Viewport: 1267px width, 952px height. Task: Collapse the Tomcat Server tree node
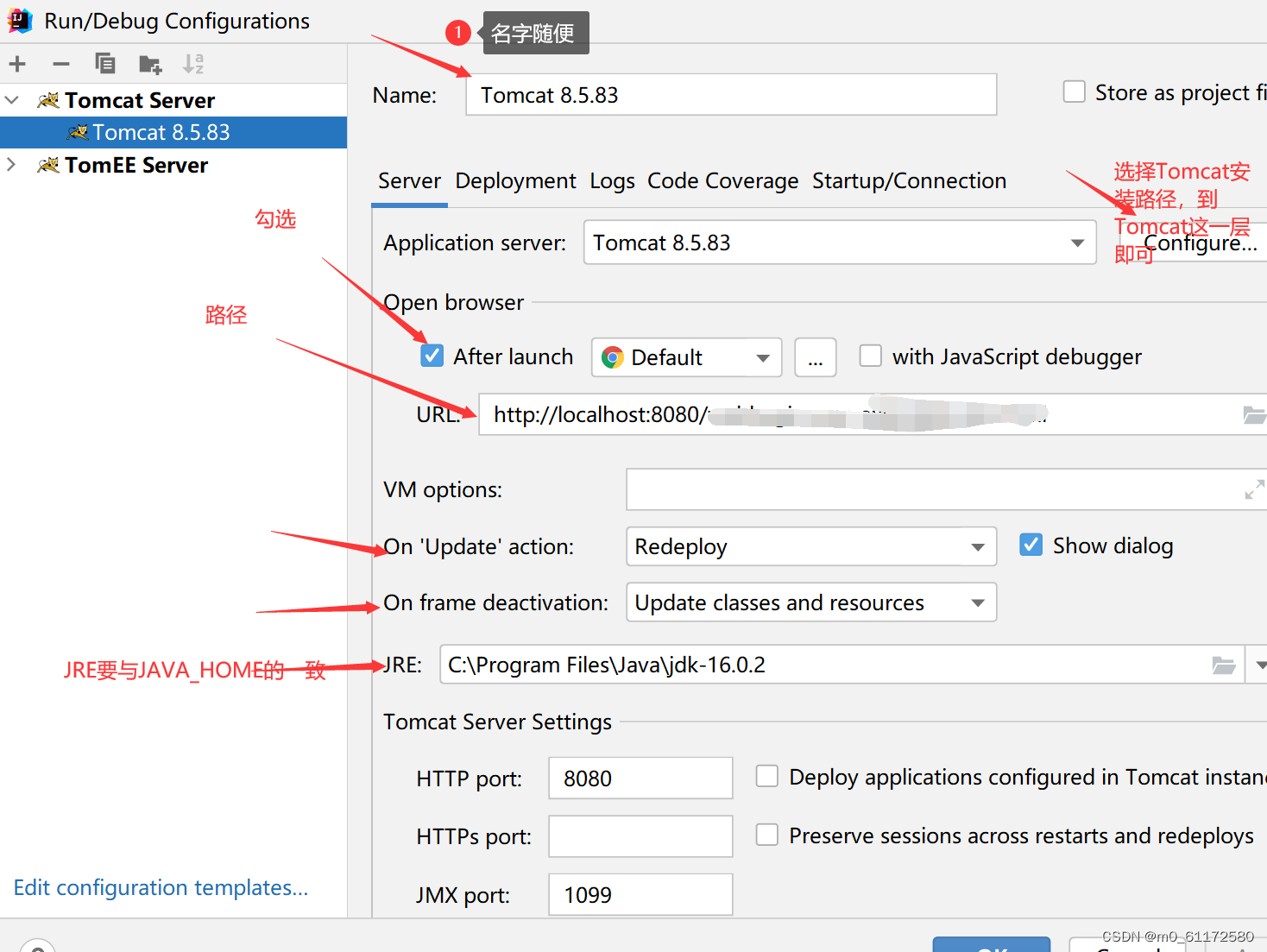click(x=12, y=99)
